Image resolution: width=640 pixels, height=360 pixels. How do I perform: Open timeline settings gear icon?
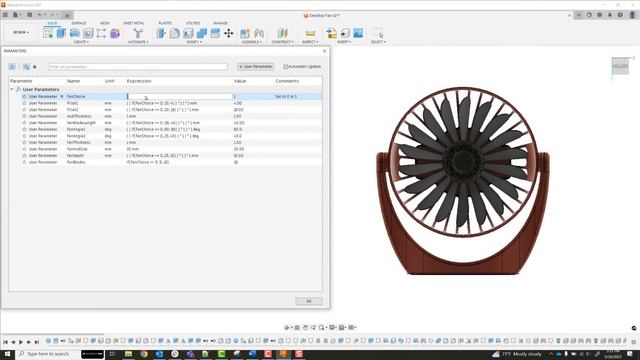[x=633, y=341]
